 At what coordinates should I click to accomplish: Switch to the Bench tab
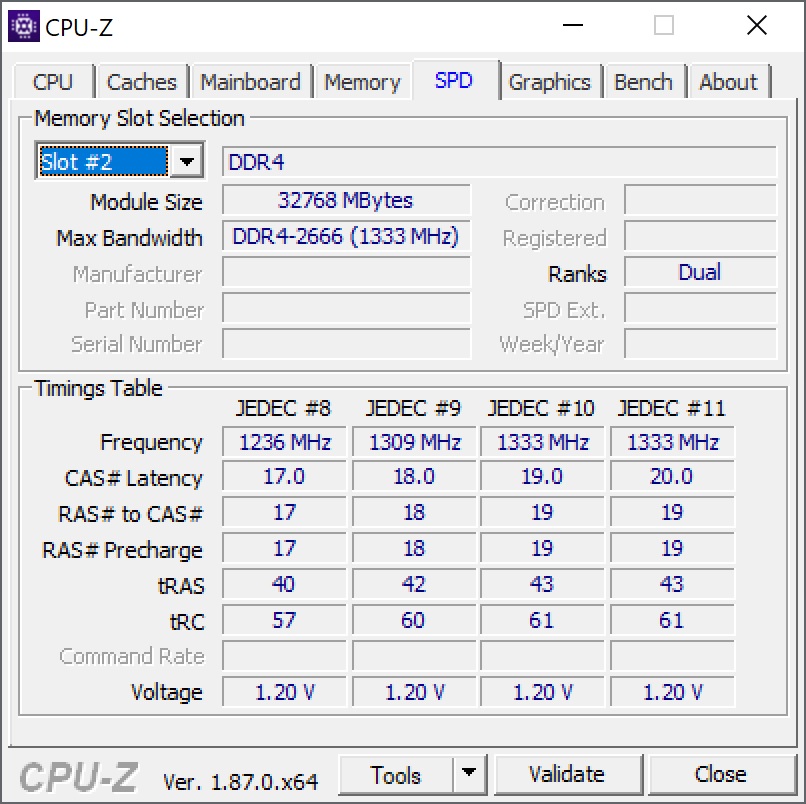[644, 82]
